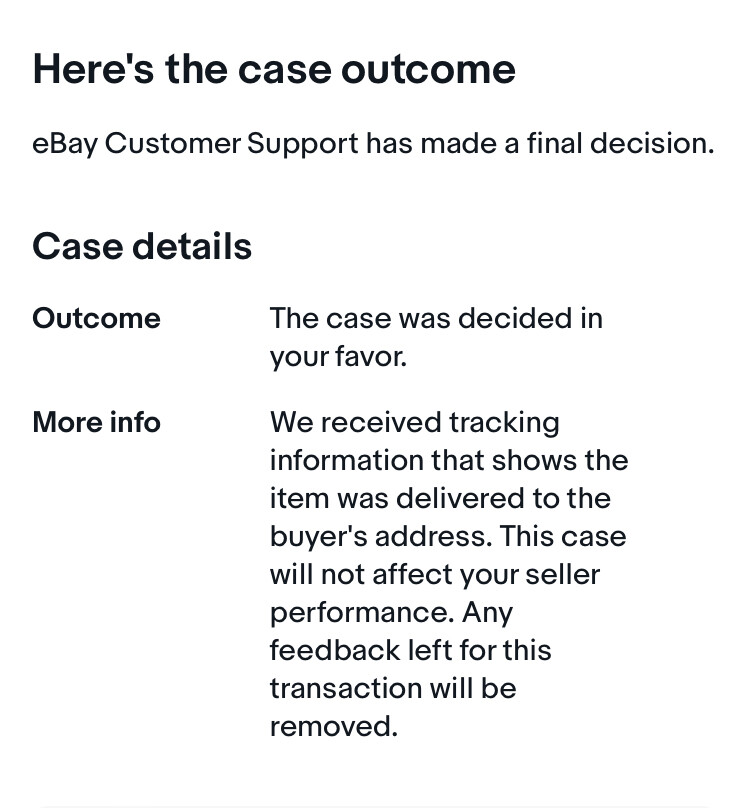The image size is (750, 808).
Task: Click the "Here's the case outcome" heading
Action: click(274, 69)
